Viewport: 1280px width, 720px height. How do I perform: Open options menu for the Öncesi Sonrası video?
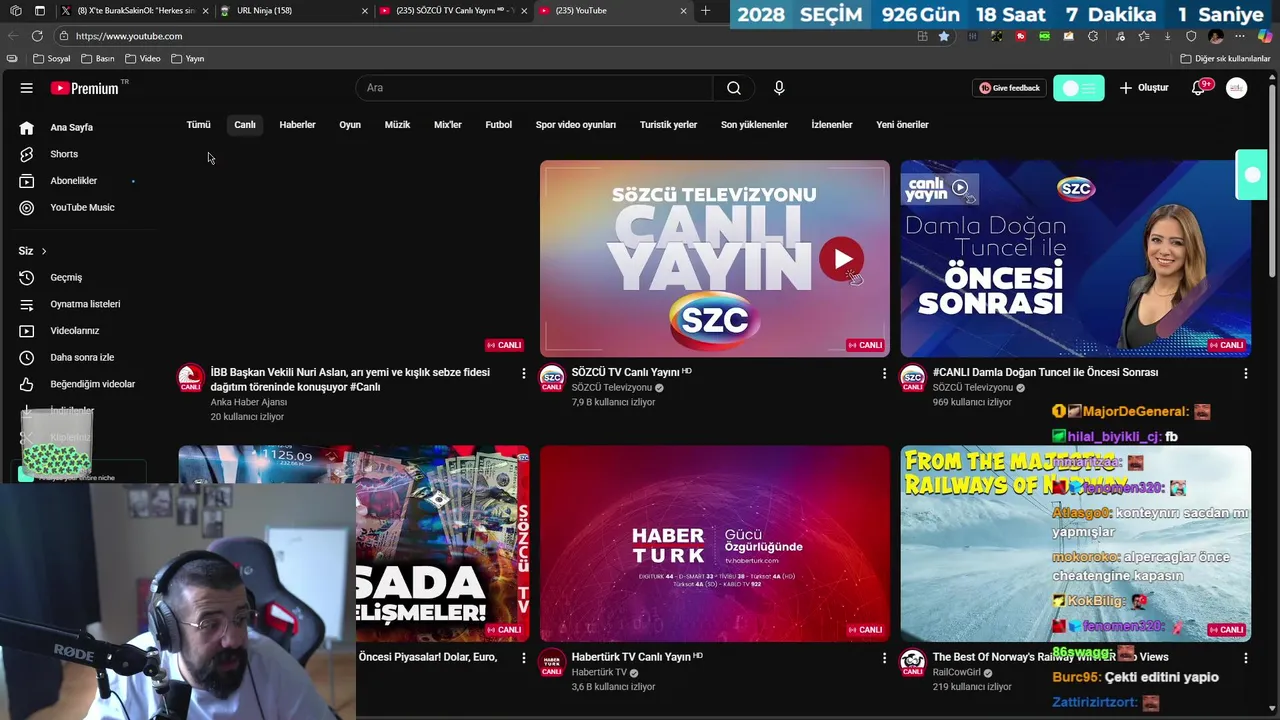(x=1245, y=373)
